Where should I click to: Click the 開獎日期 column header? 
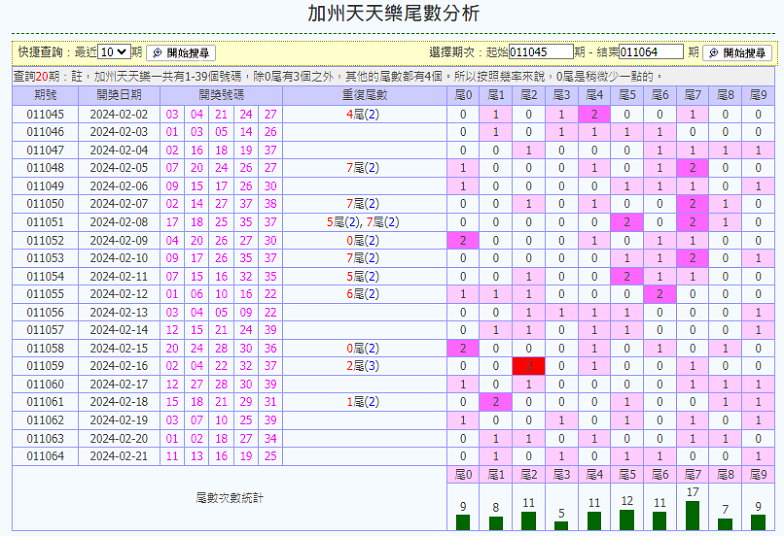pyautogui.click(x=119, y=95)
